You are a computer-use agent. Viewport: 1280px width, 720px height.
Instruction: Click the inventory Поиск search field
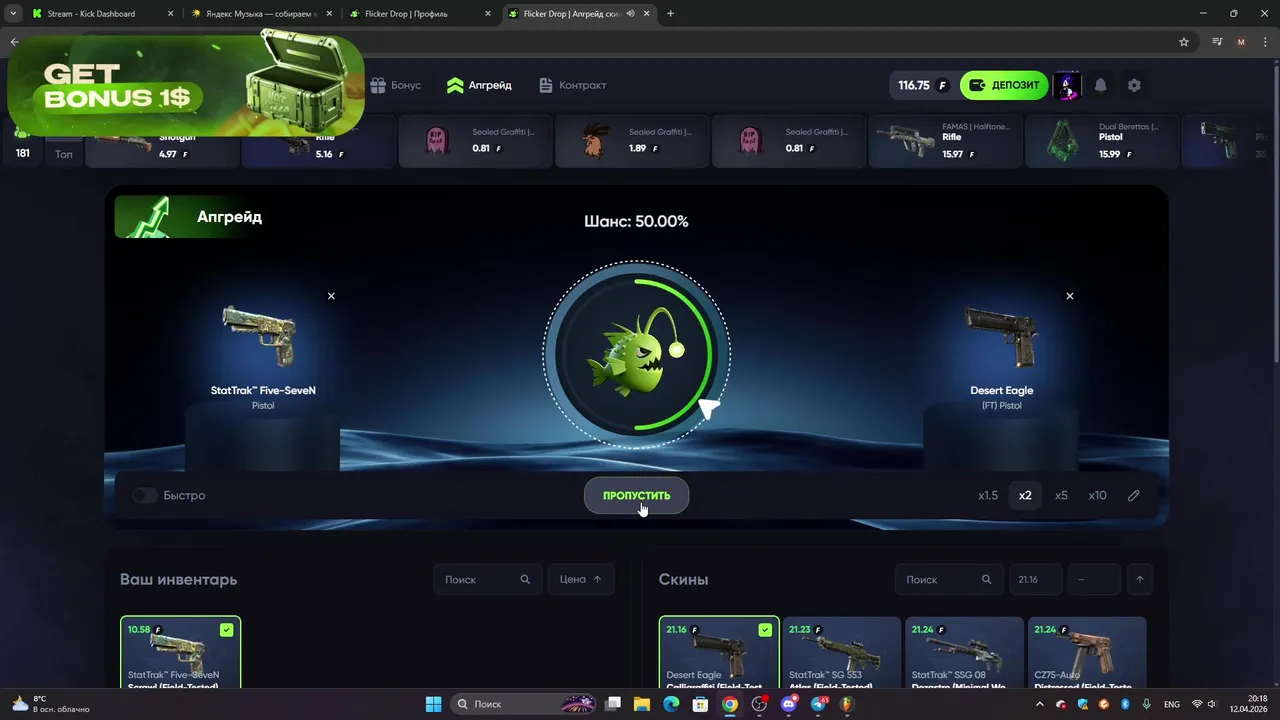487,579
